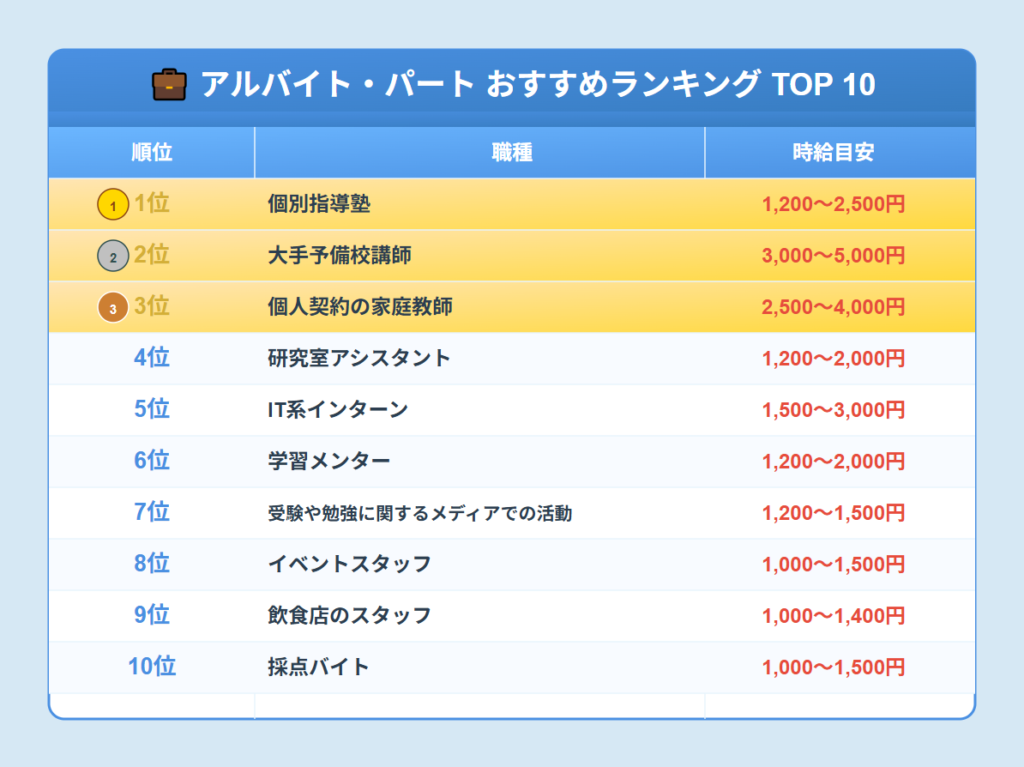1024x767 pixels.
Task: Select the 9位 rank cell
Action: click(x=152, y=615)
